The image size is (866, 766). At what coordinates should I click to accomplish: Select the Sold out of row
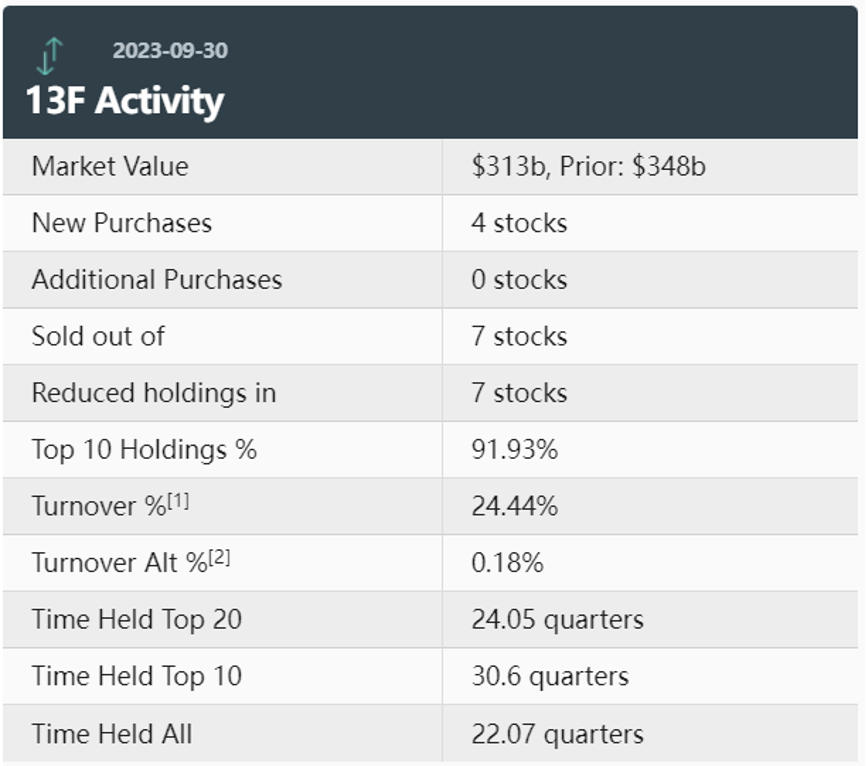[x=98, y=336]
